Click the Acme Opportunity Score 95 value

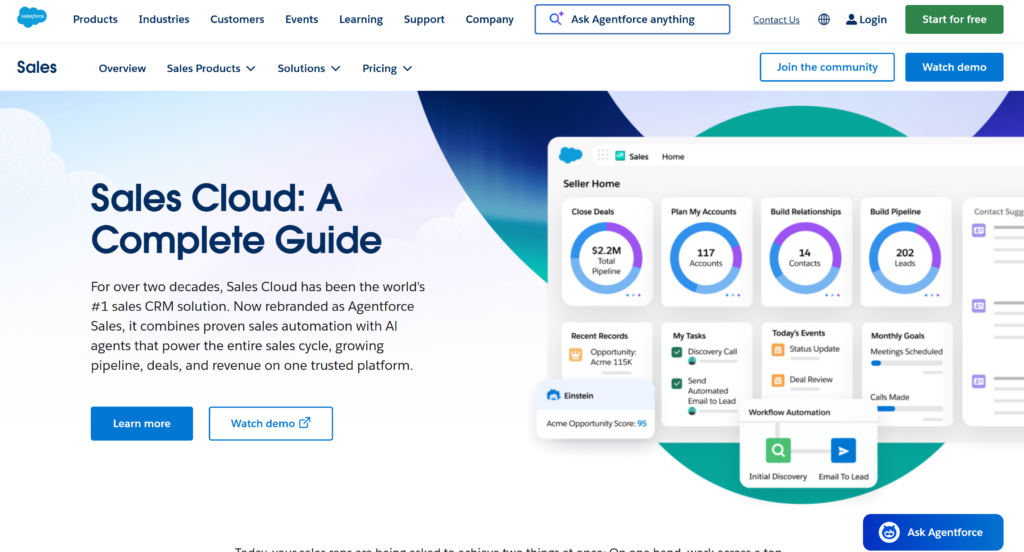(x=642, y=423)
